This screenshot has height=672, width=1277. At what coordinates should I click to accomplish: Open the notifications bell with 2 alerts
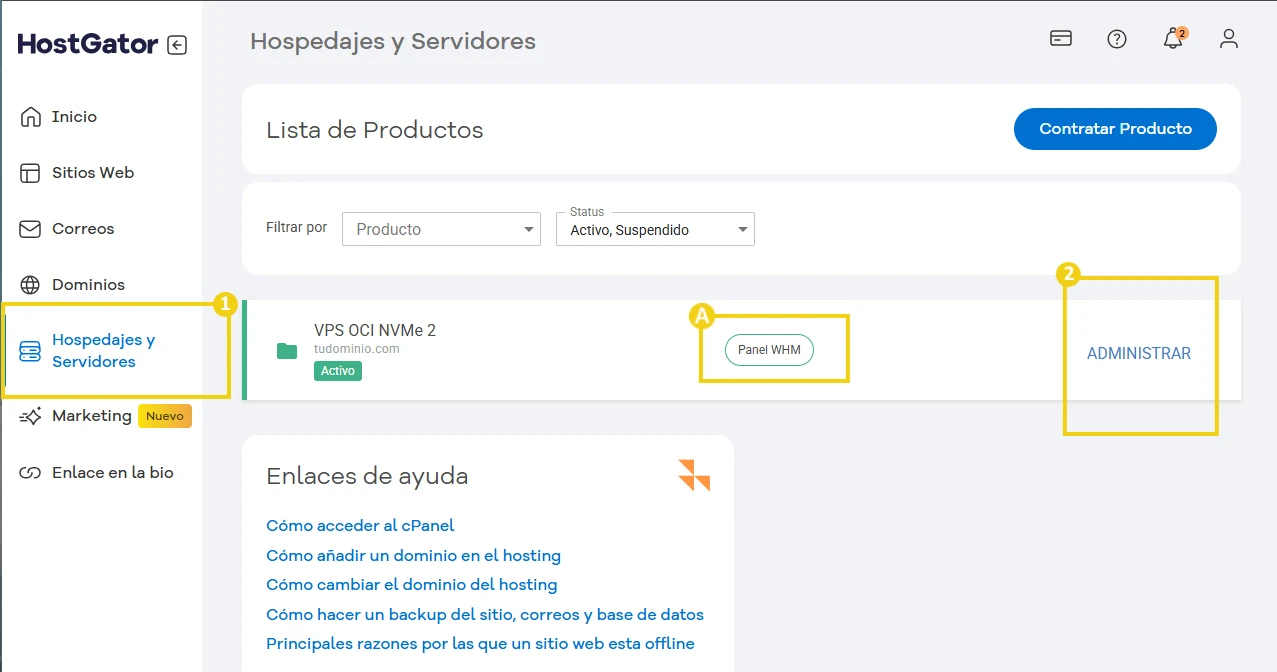pyautogui.click(x=1172, y=39)
